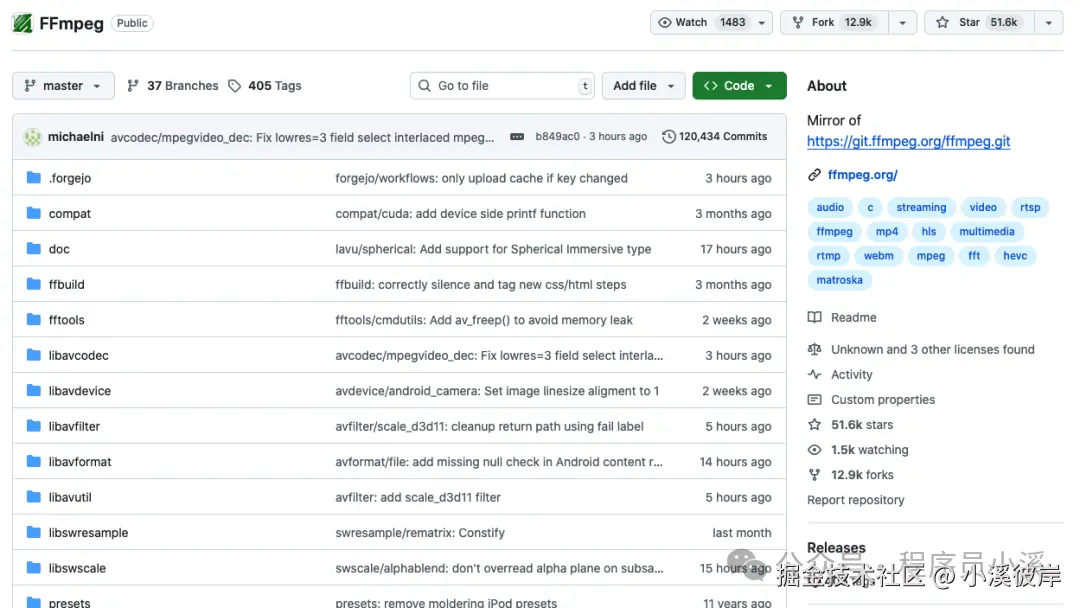Open the green Code dropdown
The image size is (1080, 608).
739,85
